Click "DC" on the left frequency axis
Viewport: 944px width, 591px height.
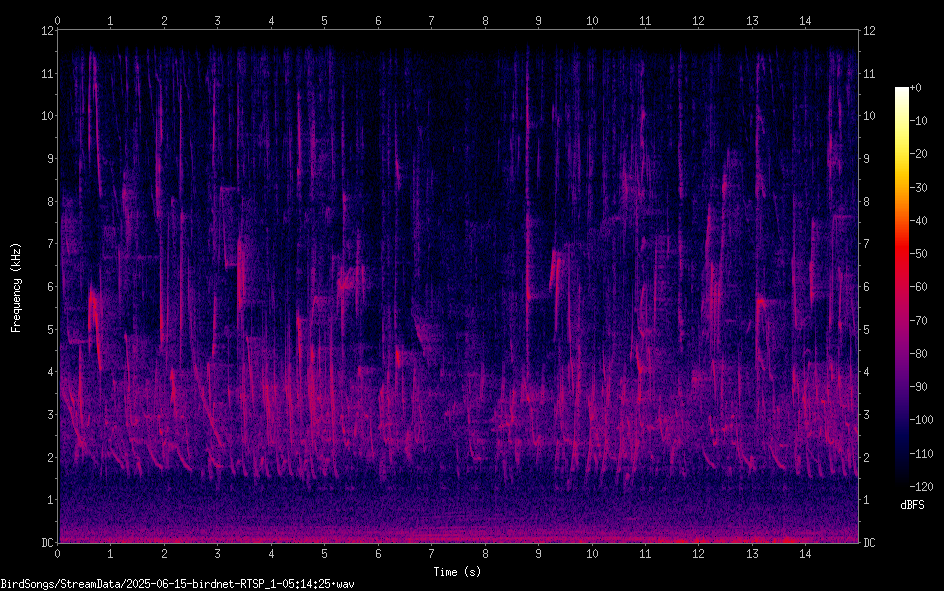pos(47,543)
